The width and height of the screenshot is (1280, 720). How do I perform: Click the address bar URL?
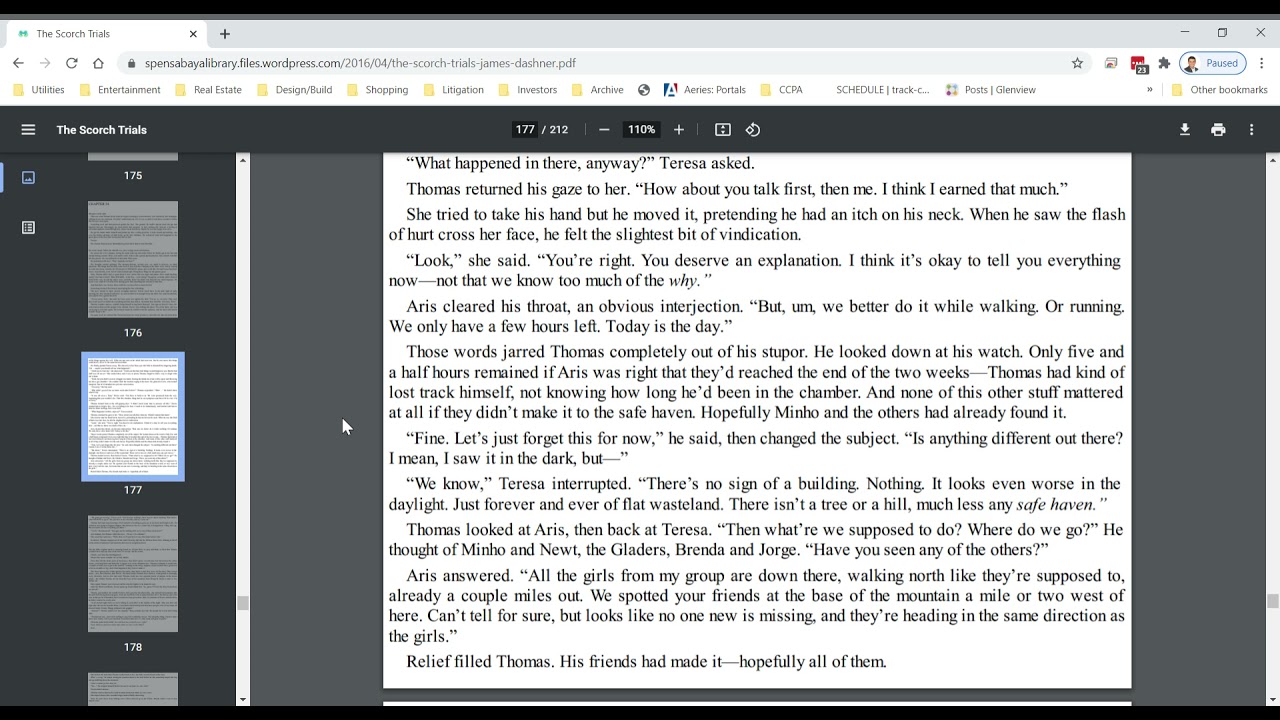point(360,63)
